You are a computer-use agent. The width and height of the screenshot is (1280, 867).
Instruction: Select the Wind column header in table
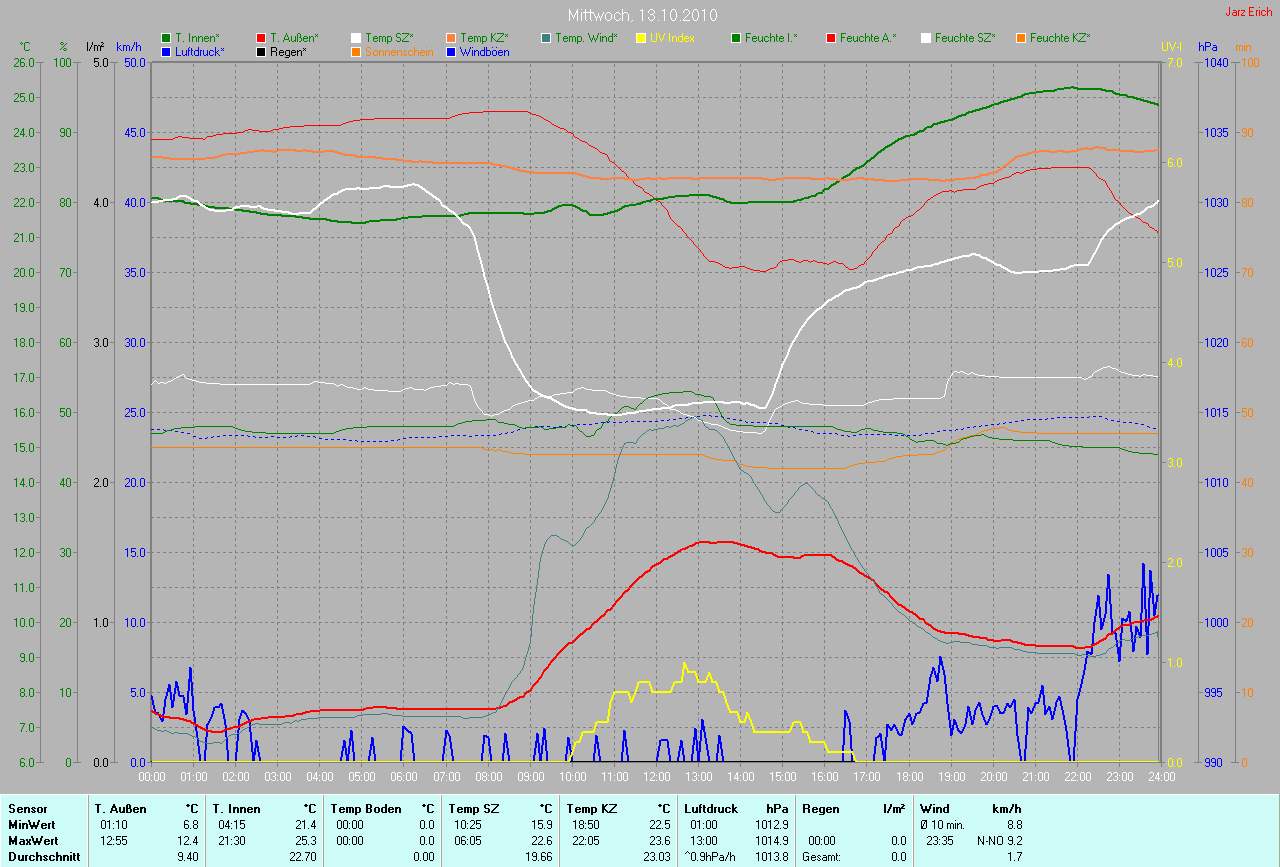[936, 808]
